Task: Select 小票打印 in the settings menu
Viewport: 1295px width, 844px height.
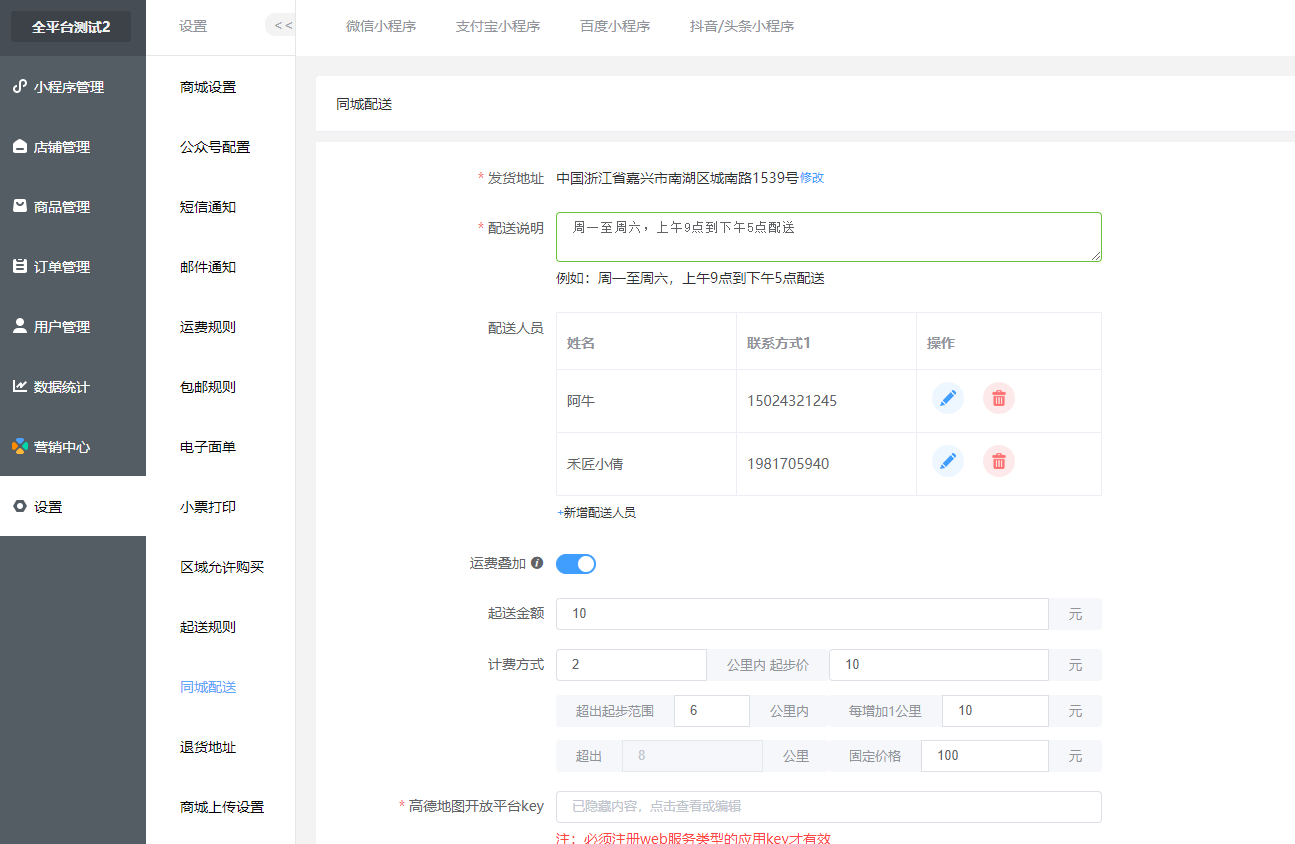Action: (208, 507)
